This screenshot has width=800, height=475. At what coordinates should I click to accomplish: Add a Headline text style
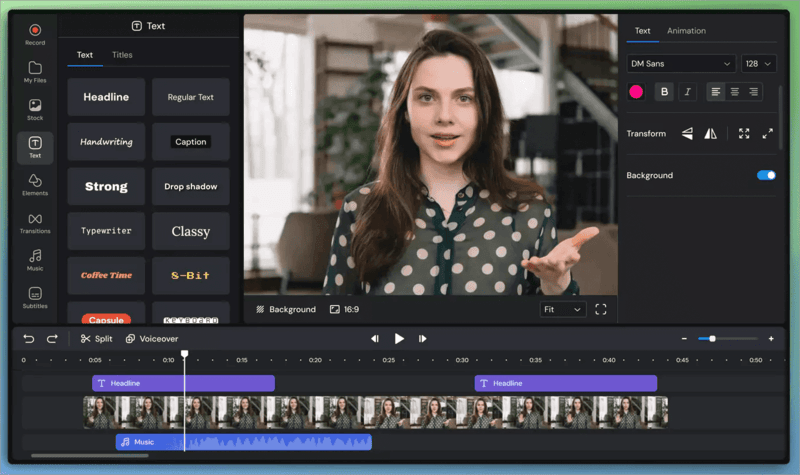106,97
